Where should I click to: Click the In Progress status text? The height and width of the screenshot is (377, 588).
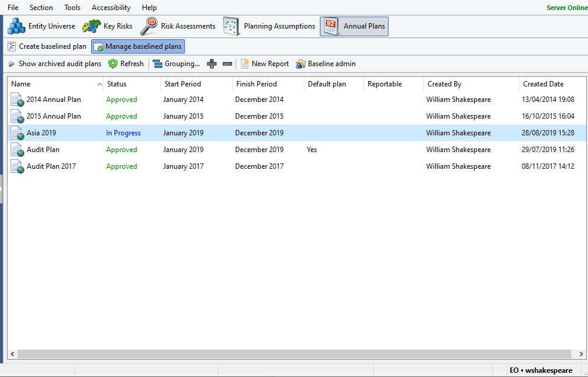(x=123, y=133)
